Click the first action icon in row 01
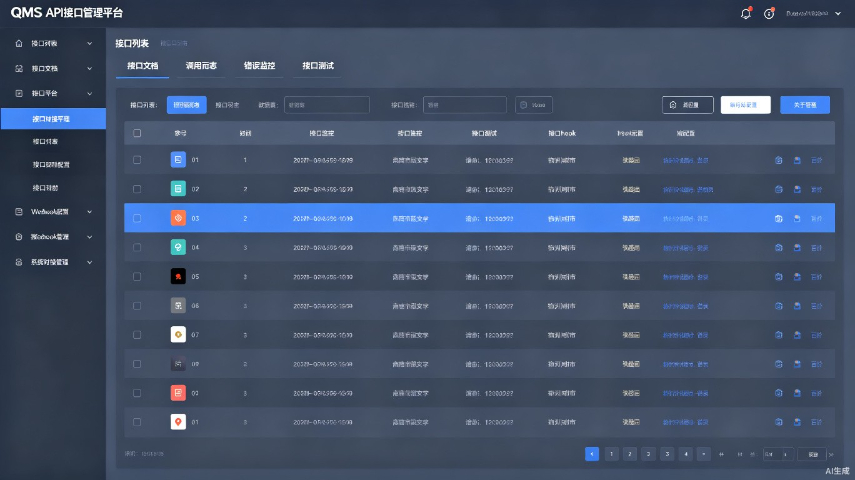This screenshot has width=855, height=480. pyautogui.click(x=779, y=160)
